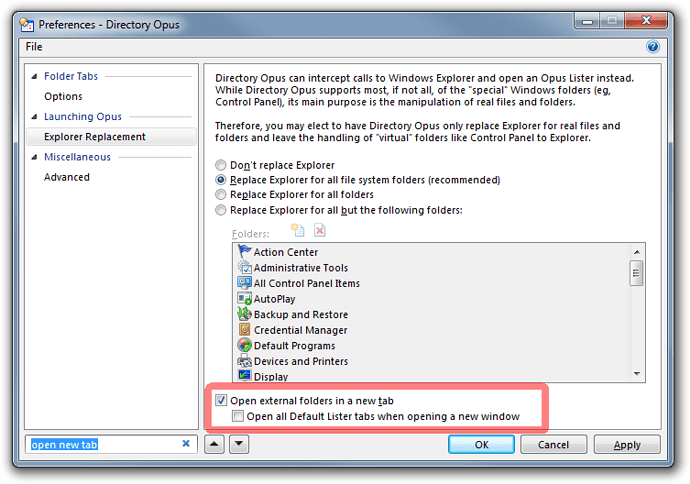
Task: Open the File menu
Action: pos(34,47)
